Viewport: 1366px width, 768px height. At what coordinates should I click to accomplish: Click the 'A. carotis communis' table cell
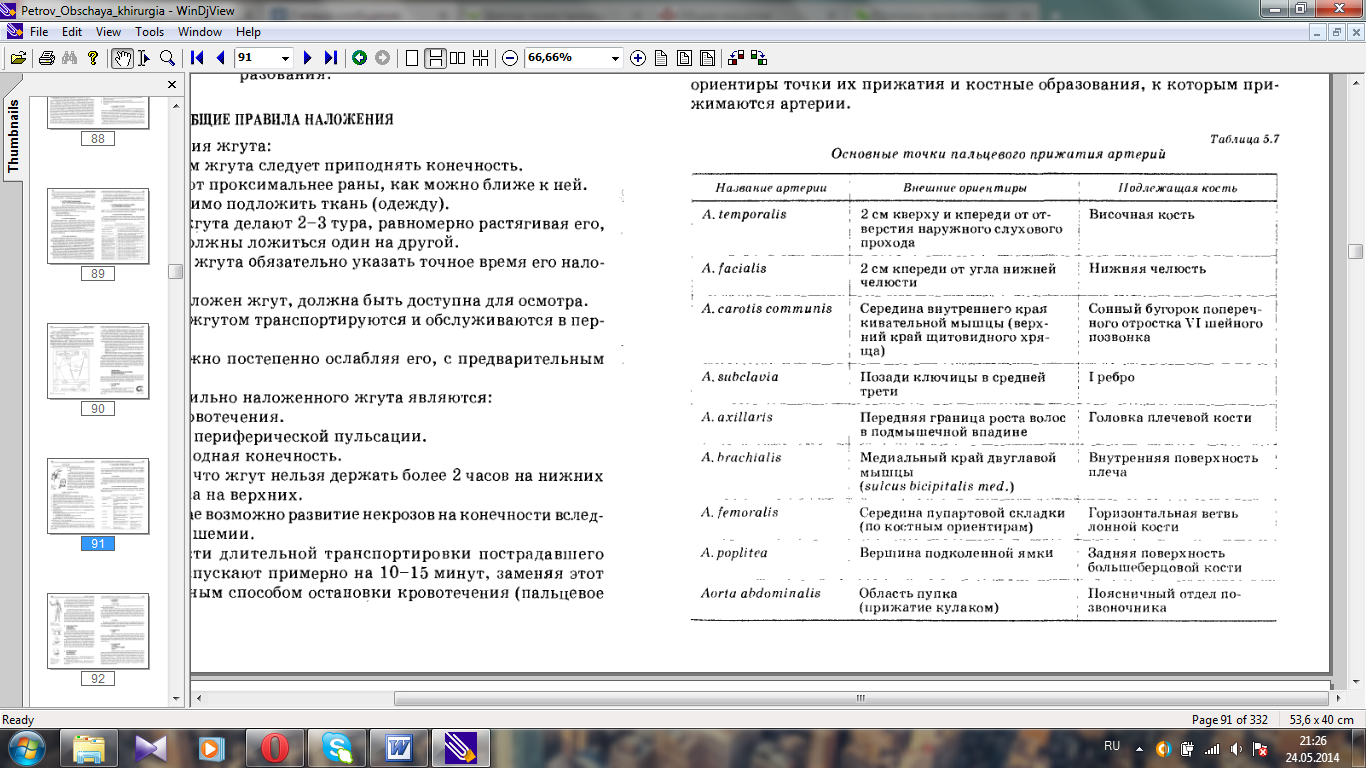point(767,308)
